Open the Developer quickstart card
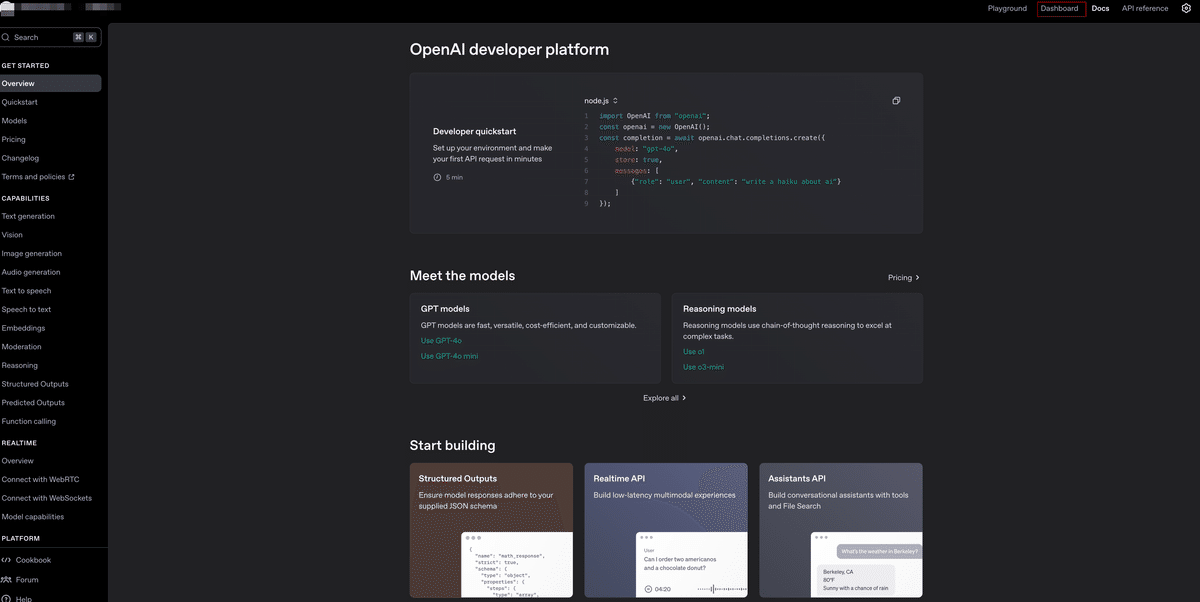This screenshot has width=1200, height=602. pyautogui.click(x=666, y=153)
